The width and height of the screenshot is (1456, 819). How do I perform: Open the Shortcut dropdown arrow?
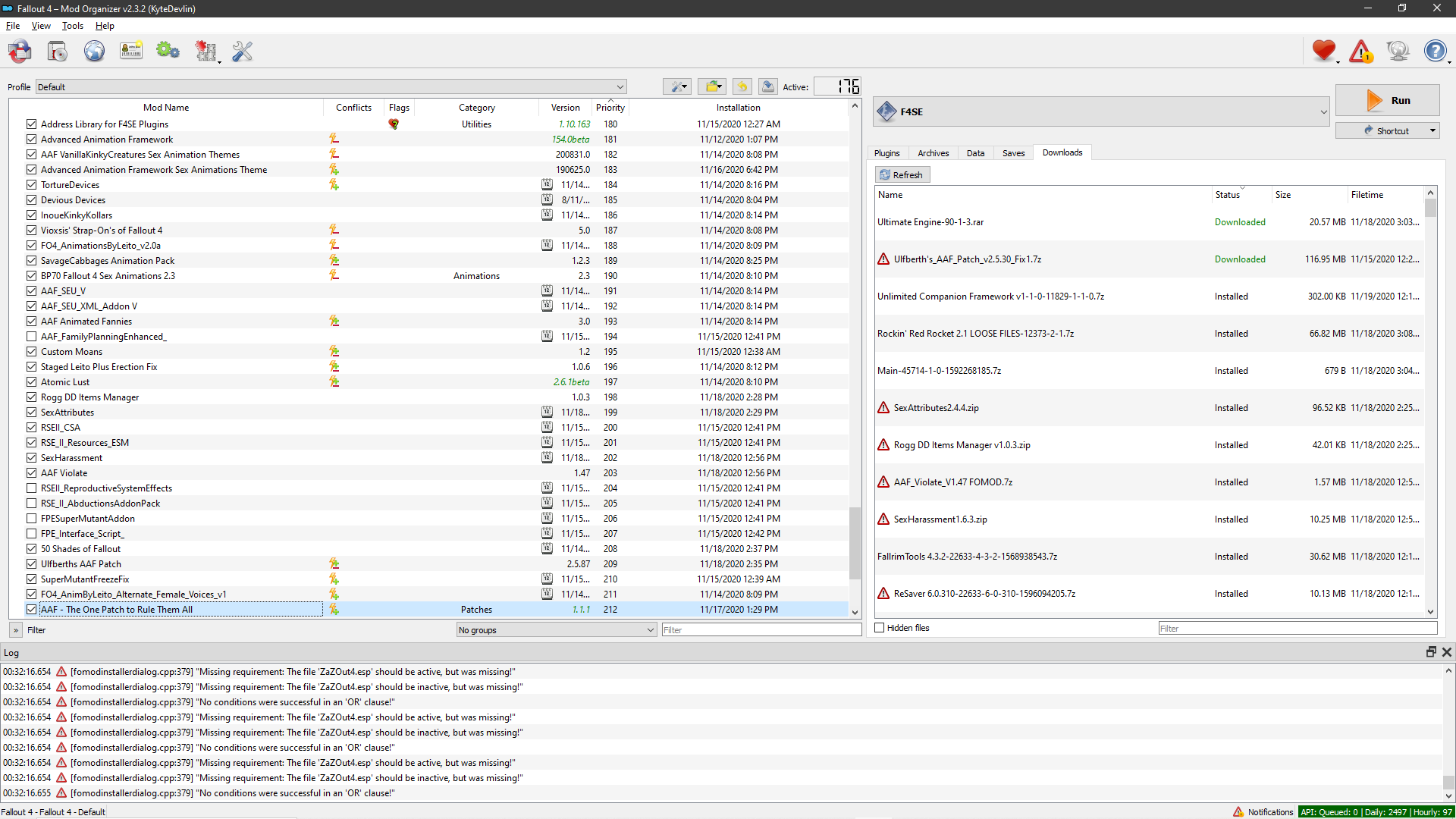(1432, 130)
